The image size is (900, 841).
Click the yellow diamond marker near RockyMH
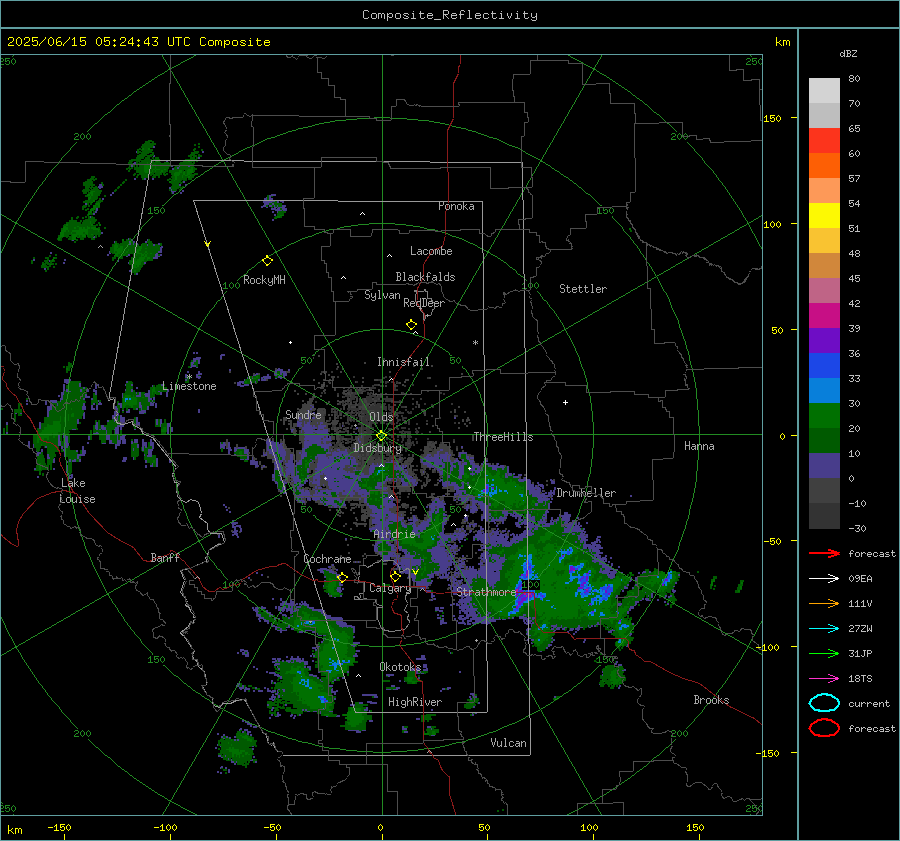tap(267, 261)
